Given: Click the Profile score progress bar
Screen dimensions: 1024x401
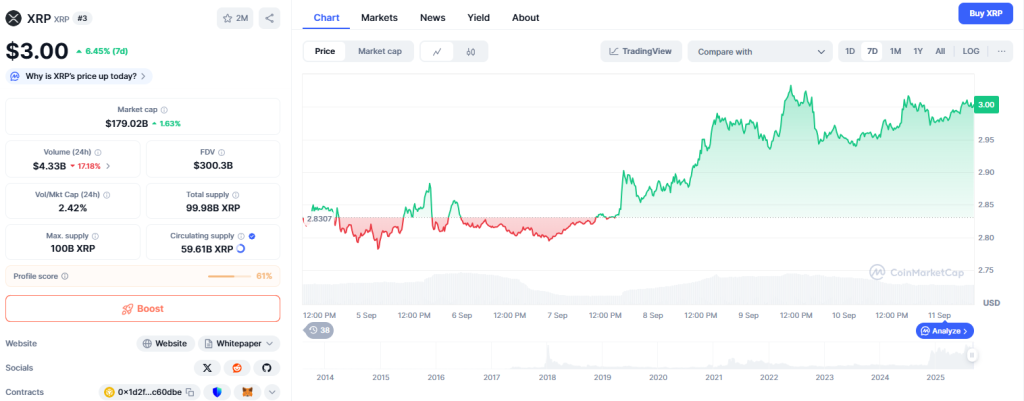Looking at the screenshot, I should point(229,277).
